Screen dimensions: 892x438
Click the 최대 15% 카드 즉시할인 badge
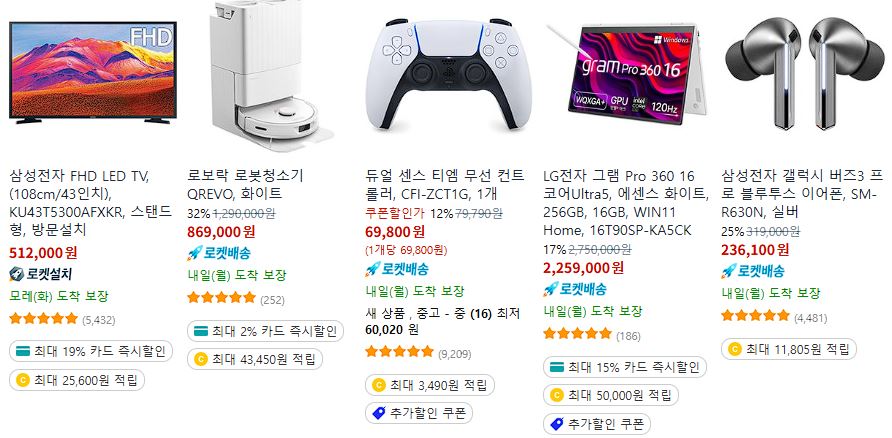[625, 367]
